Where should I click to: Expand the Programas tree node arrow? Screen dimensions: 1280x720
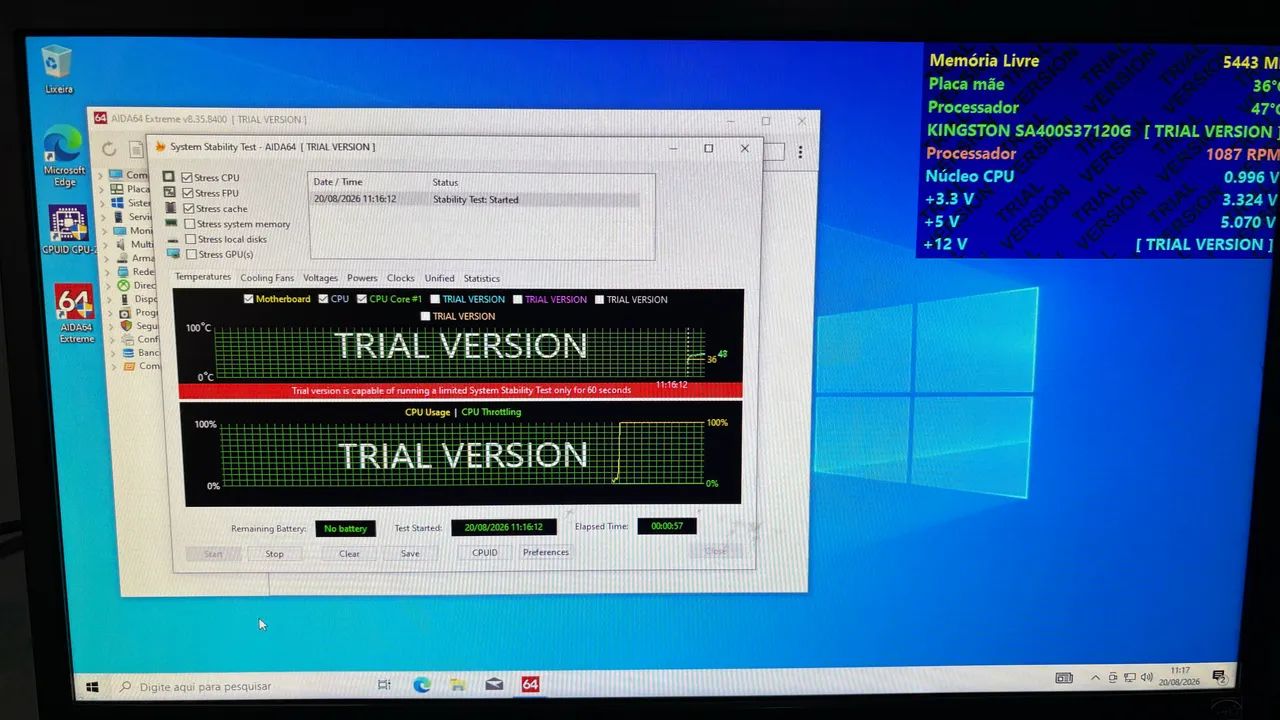coord(111,313)
